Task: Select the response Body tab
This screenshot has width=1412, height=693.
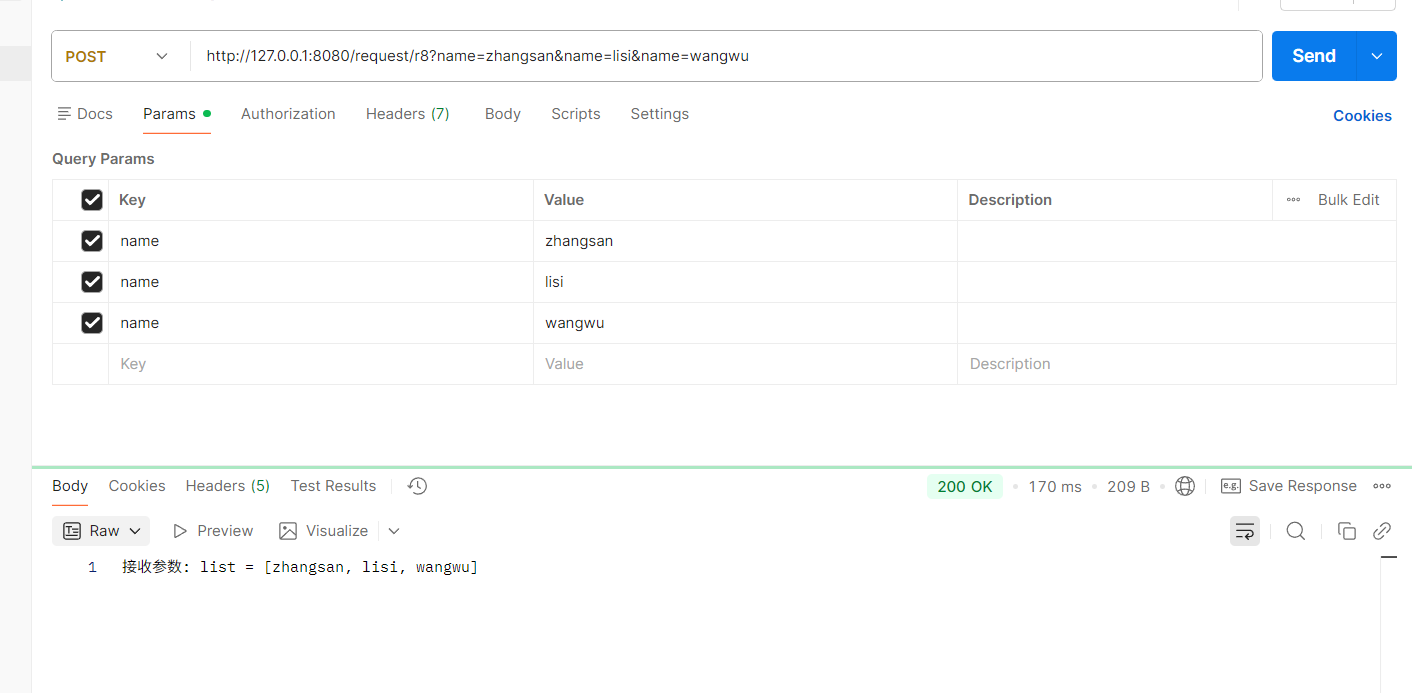Action: coord(70,486)
